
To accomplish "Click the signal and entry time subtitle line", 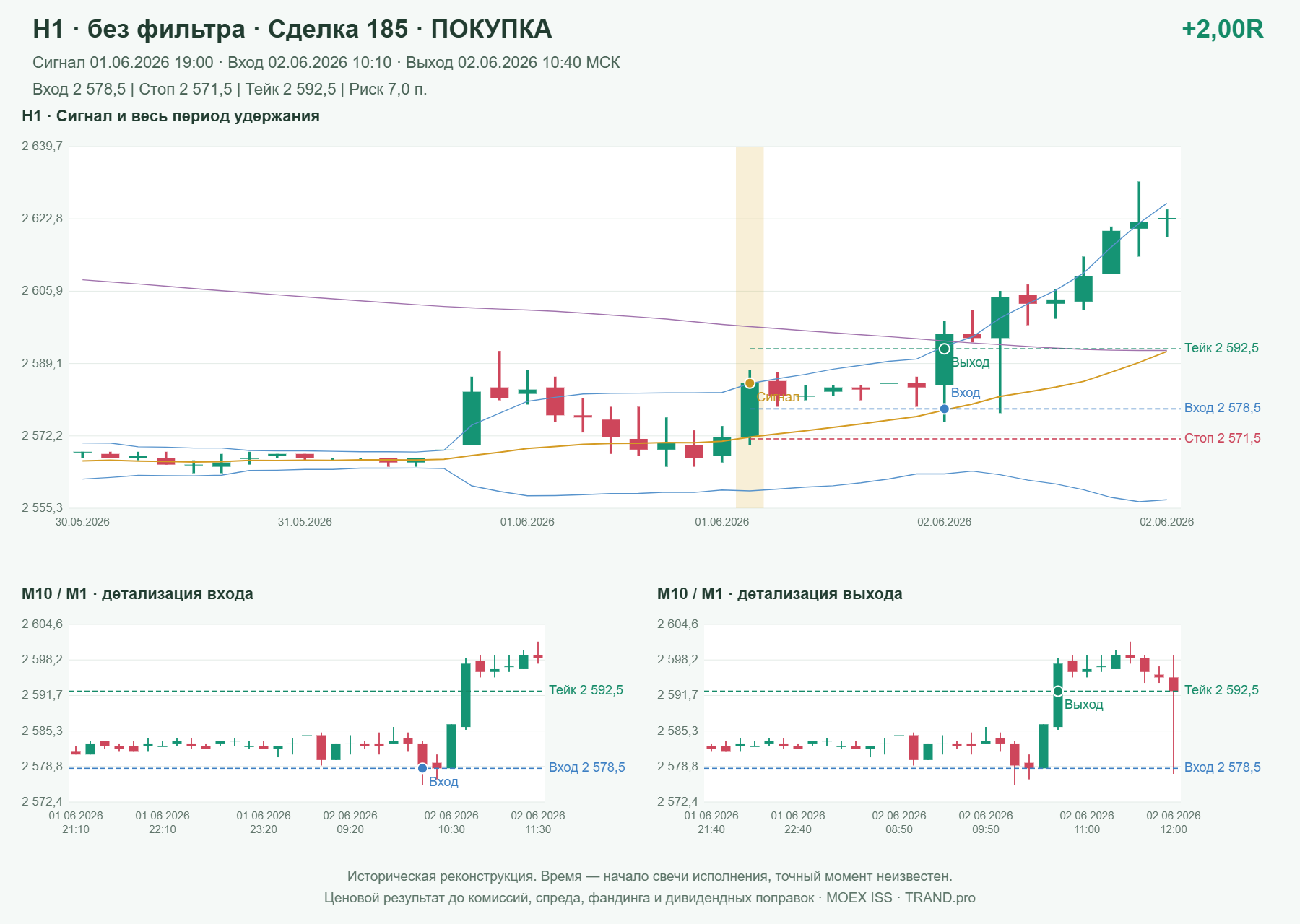I will pos(326,63).
